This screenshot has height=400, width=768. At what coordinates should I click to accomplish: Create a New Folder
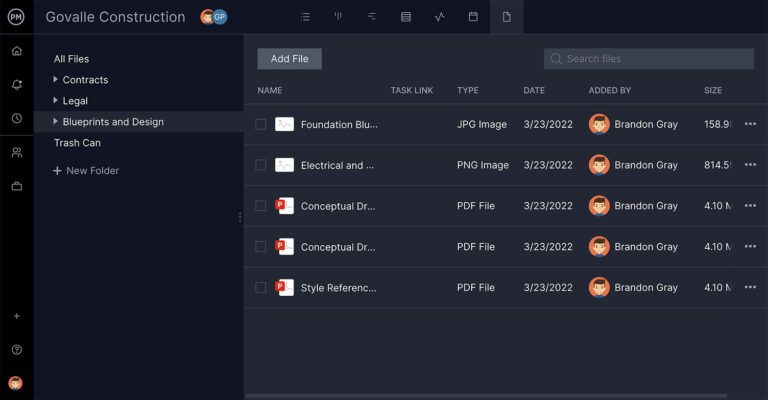coord(86,171)
